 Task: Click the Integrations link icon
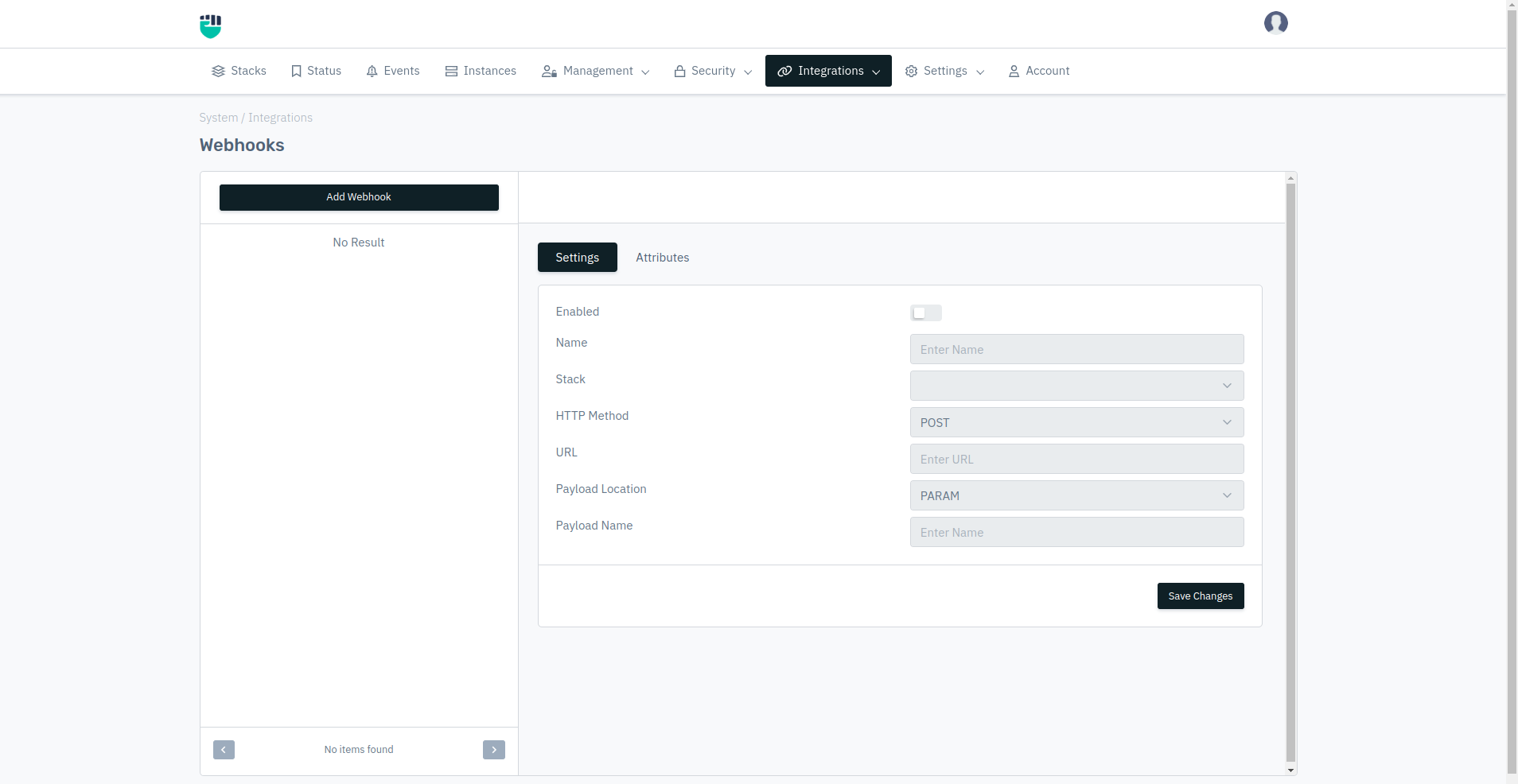coord(784,72)
